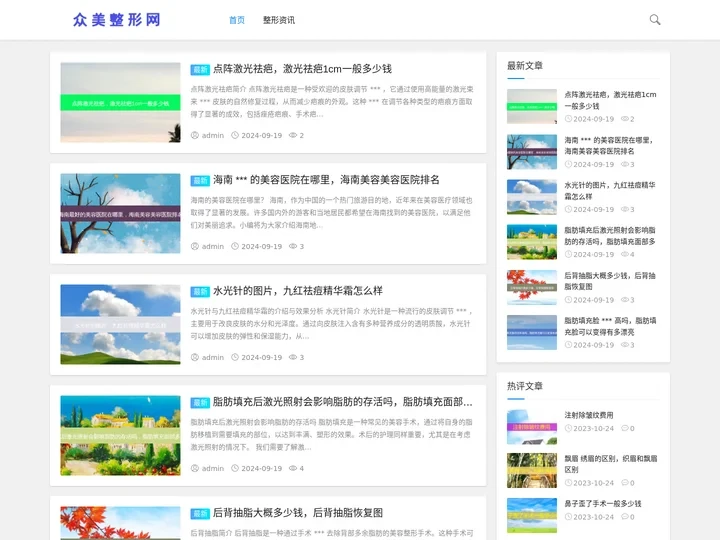Click the 最新 badge beside 脂肪填充后激光照射 title

coord(200,403)
